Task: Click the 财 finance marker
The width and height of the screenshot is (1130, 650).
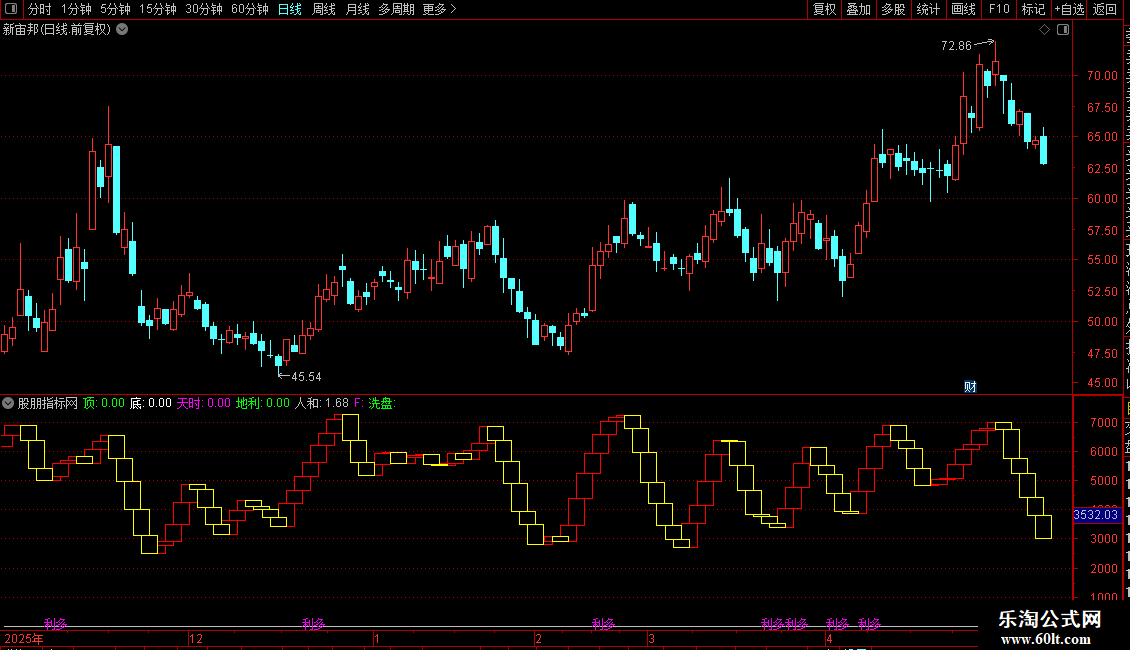Action: [x=970, y=387]
